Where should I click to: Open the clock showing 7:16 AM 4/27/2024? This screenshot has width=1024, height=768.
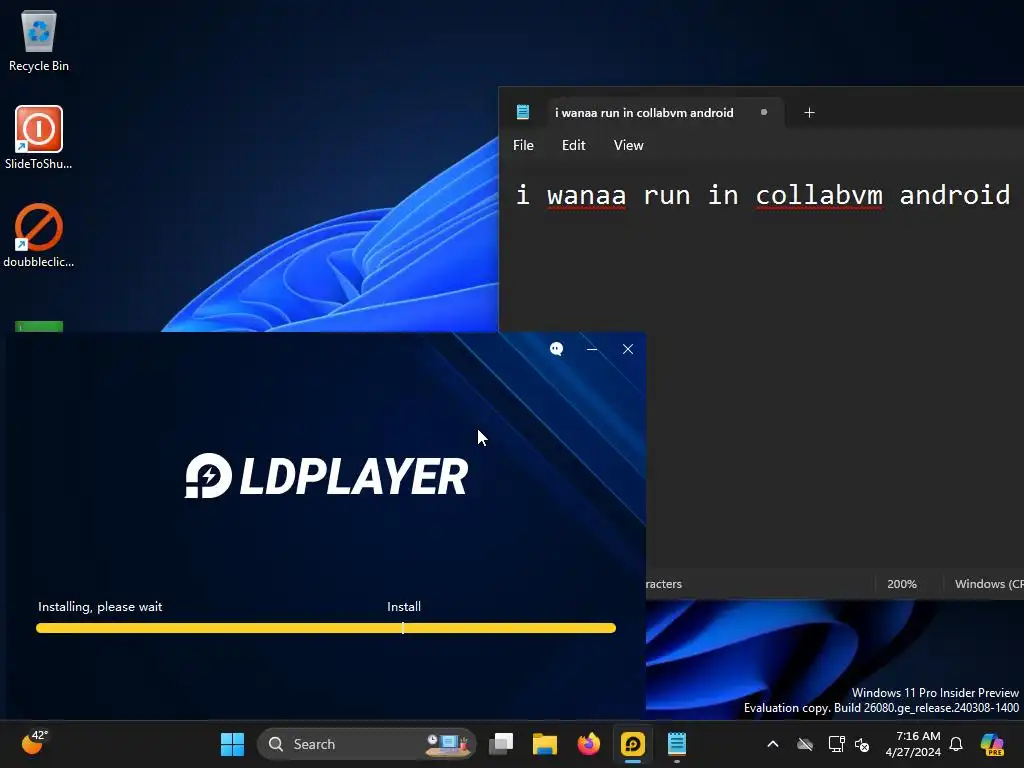coord(913,744)
